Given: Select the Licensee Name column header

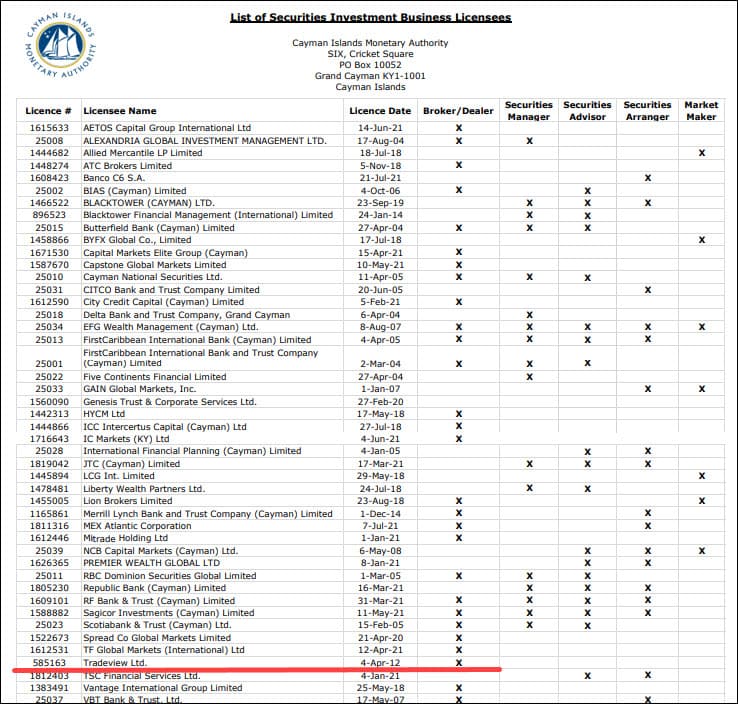Looking at the screenshot, I should [x=120, y=111].
